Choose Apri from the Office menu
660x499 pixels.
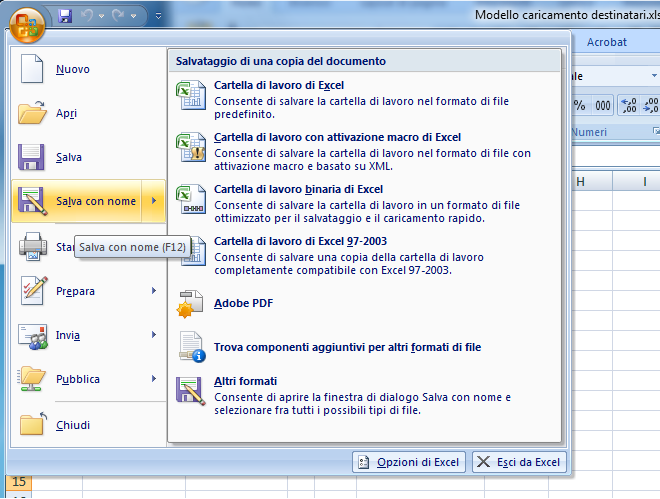[x=88, y=113]
